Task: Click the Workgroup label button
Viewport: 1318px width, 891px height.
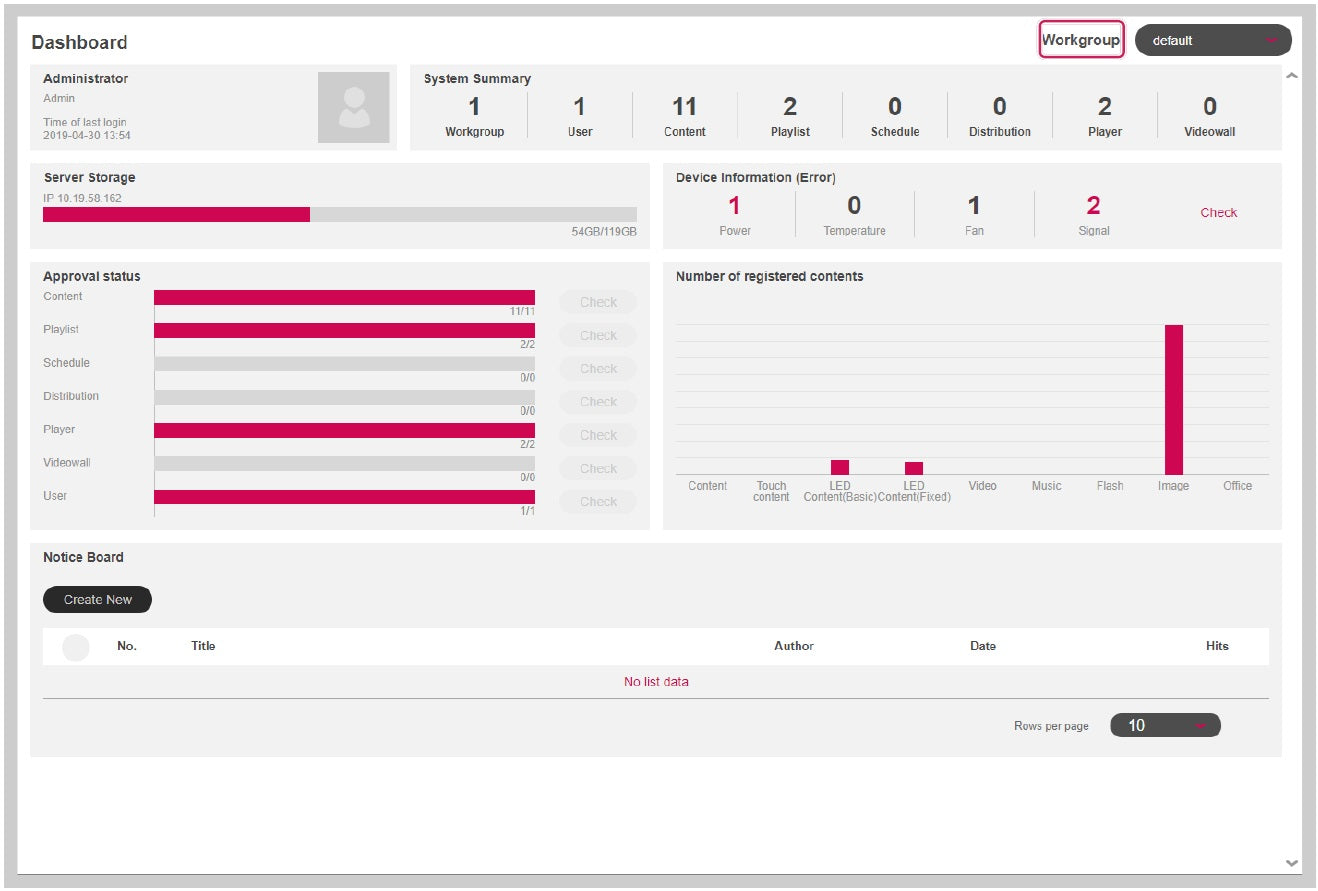Action: 1080,40
